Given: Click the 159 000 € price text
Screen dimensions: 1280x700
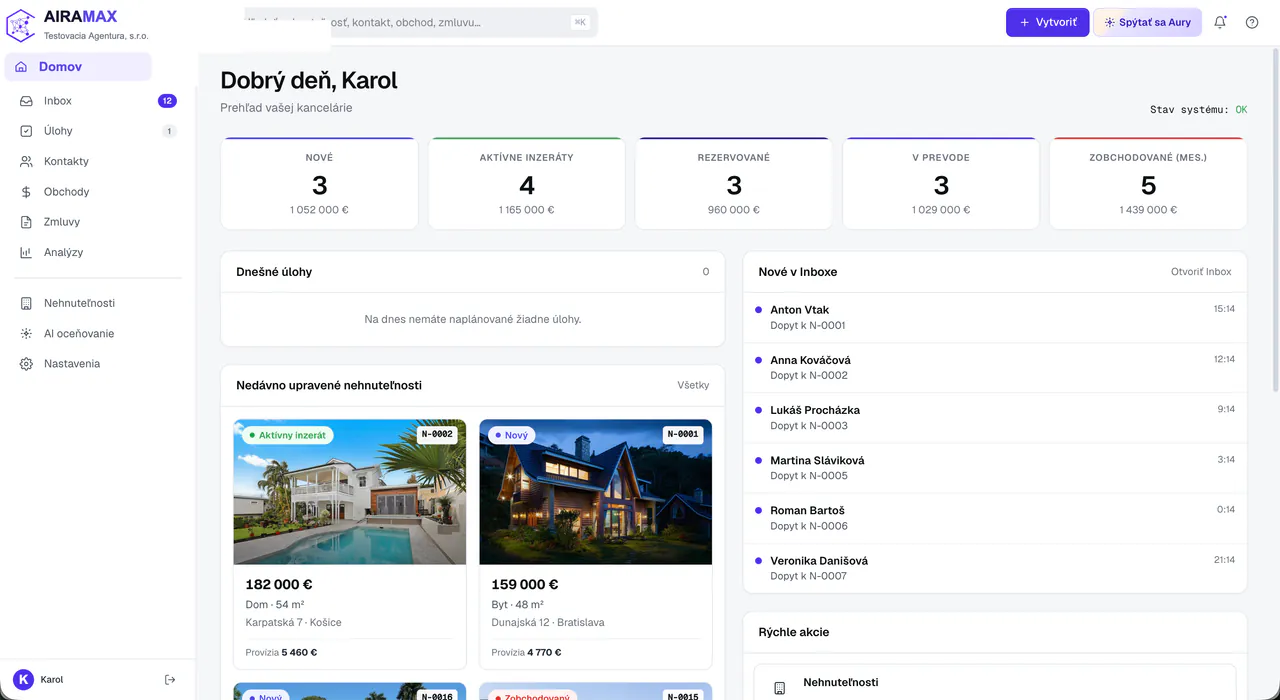Looking at the screenshot, I should click(525, 585).
